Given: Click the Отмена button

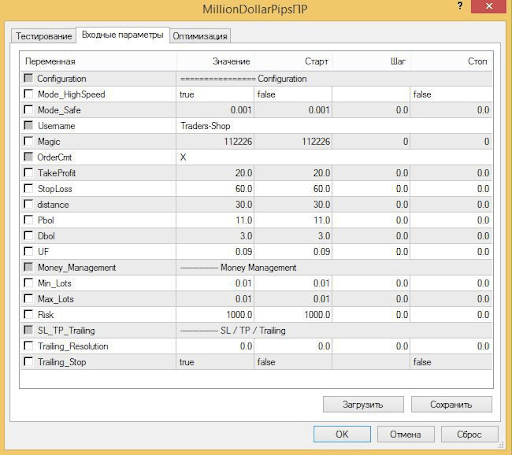Looking at the screenshot, I should click(406, 434).
